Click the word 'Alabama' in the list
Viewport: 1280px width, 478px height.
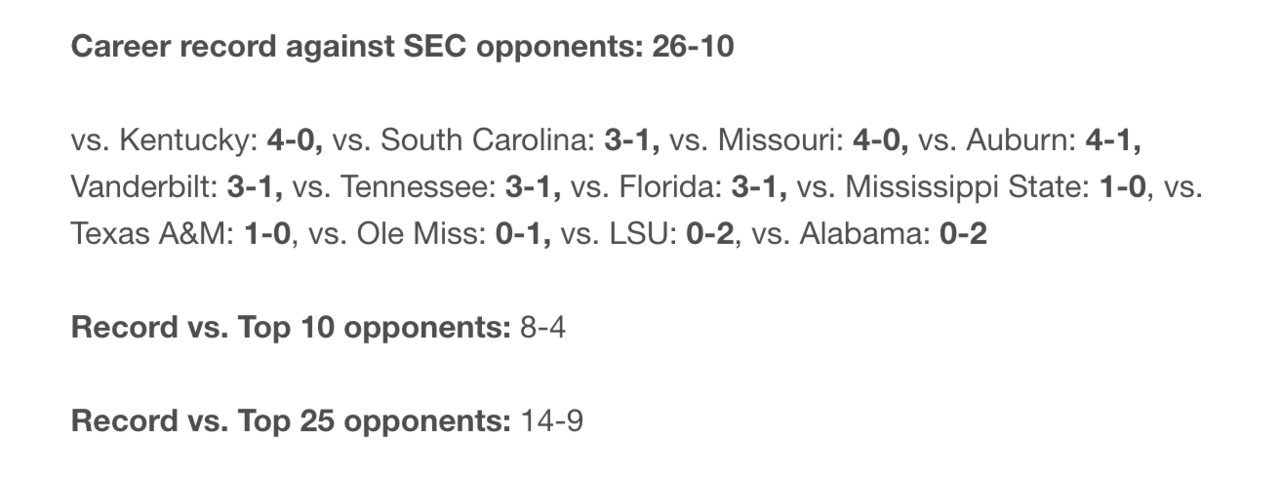[867, 235]
